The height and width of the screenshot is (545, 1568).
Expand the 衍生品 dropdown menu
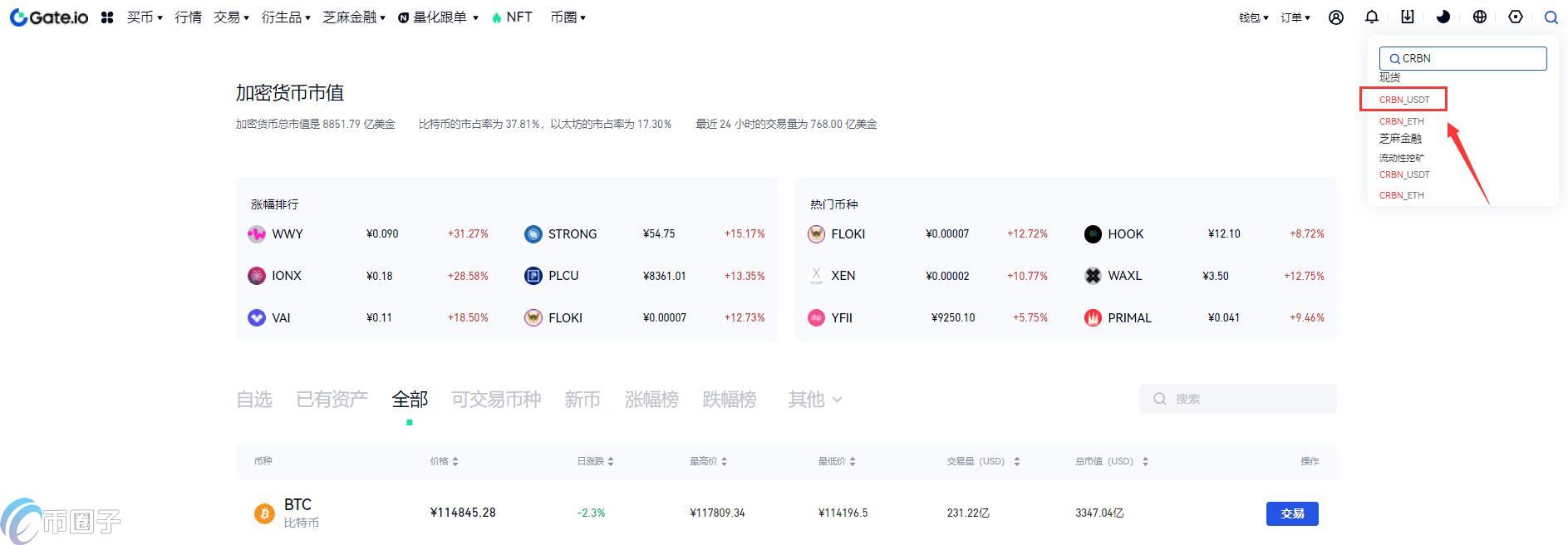tap(286, 17)
